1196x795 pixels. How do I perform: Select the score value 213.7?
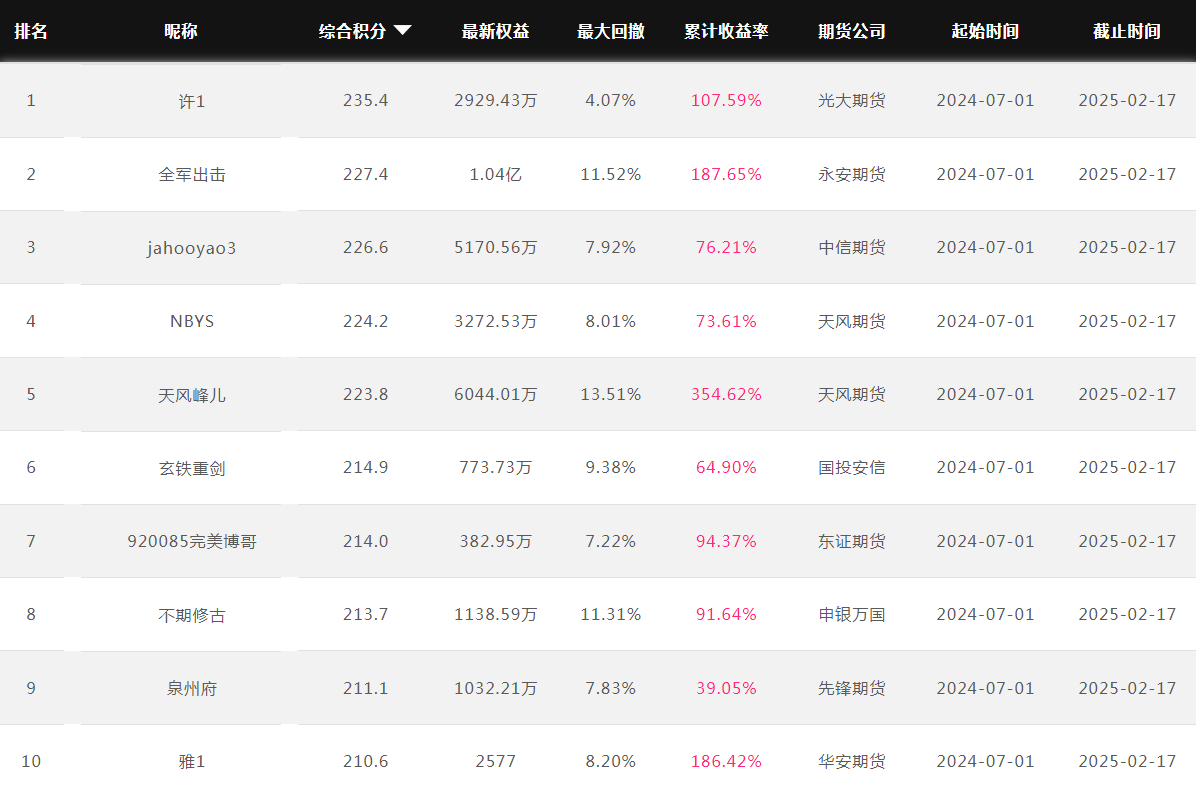point(366,615)
